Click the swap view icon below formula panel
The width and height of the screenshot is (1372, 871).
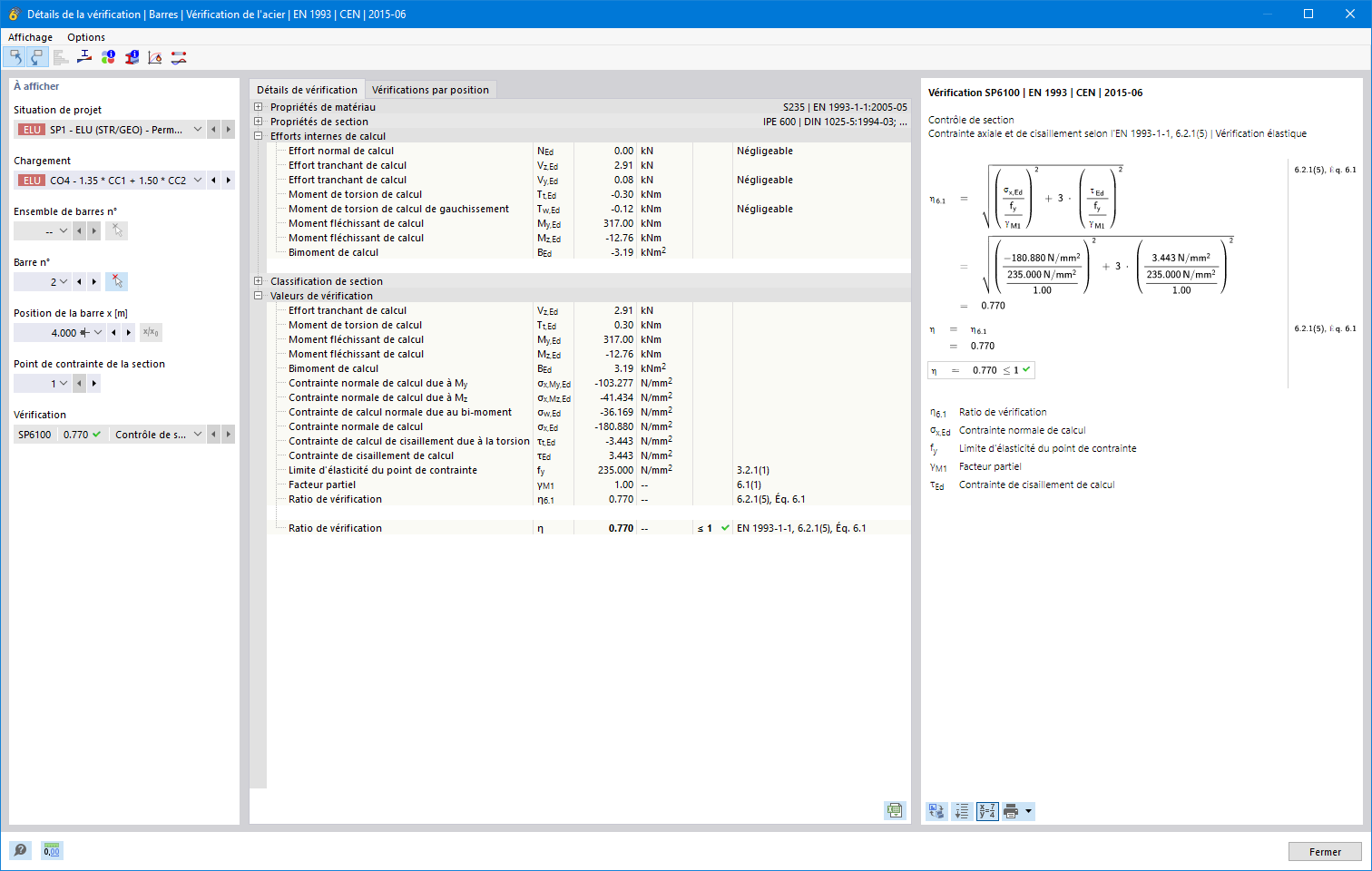point(936,811)
